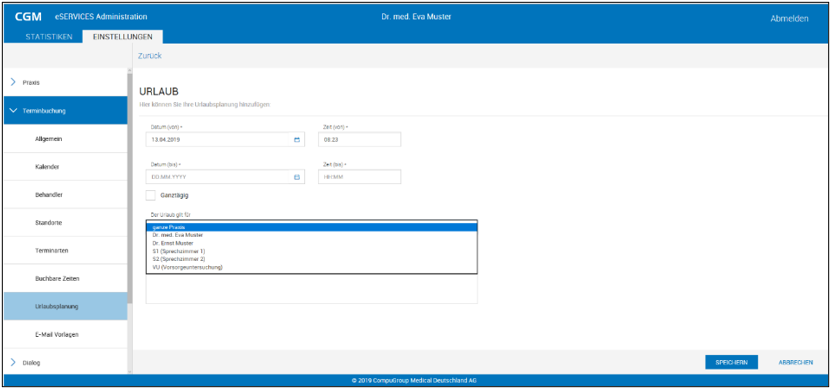Click the ABBRECHEN button
Image resolution: width=831 pixels, height=389 pixels.
[x=795, y=363]
